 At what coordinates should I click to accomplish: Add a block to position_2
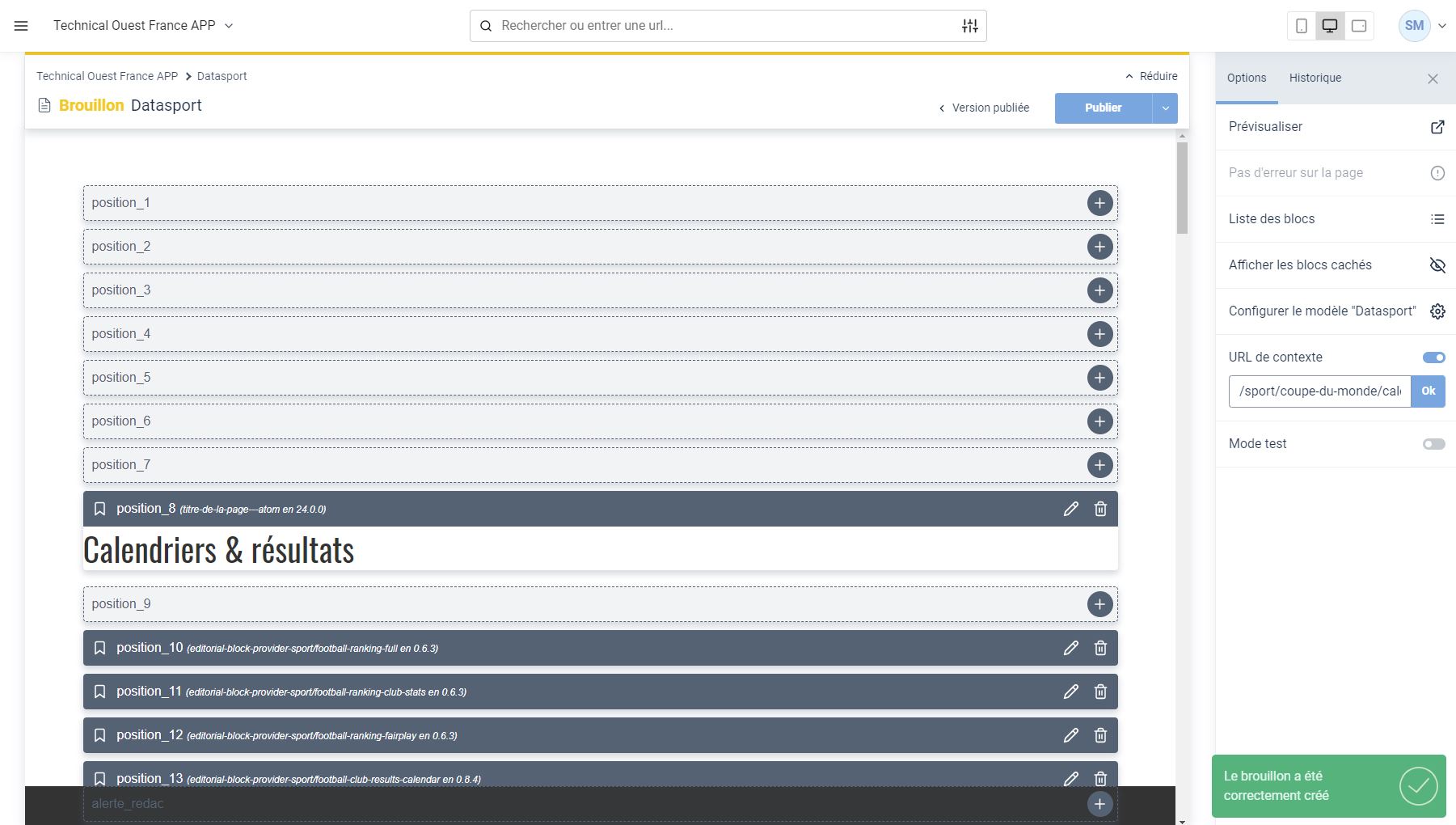pos(1099,247)
